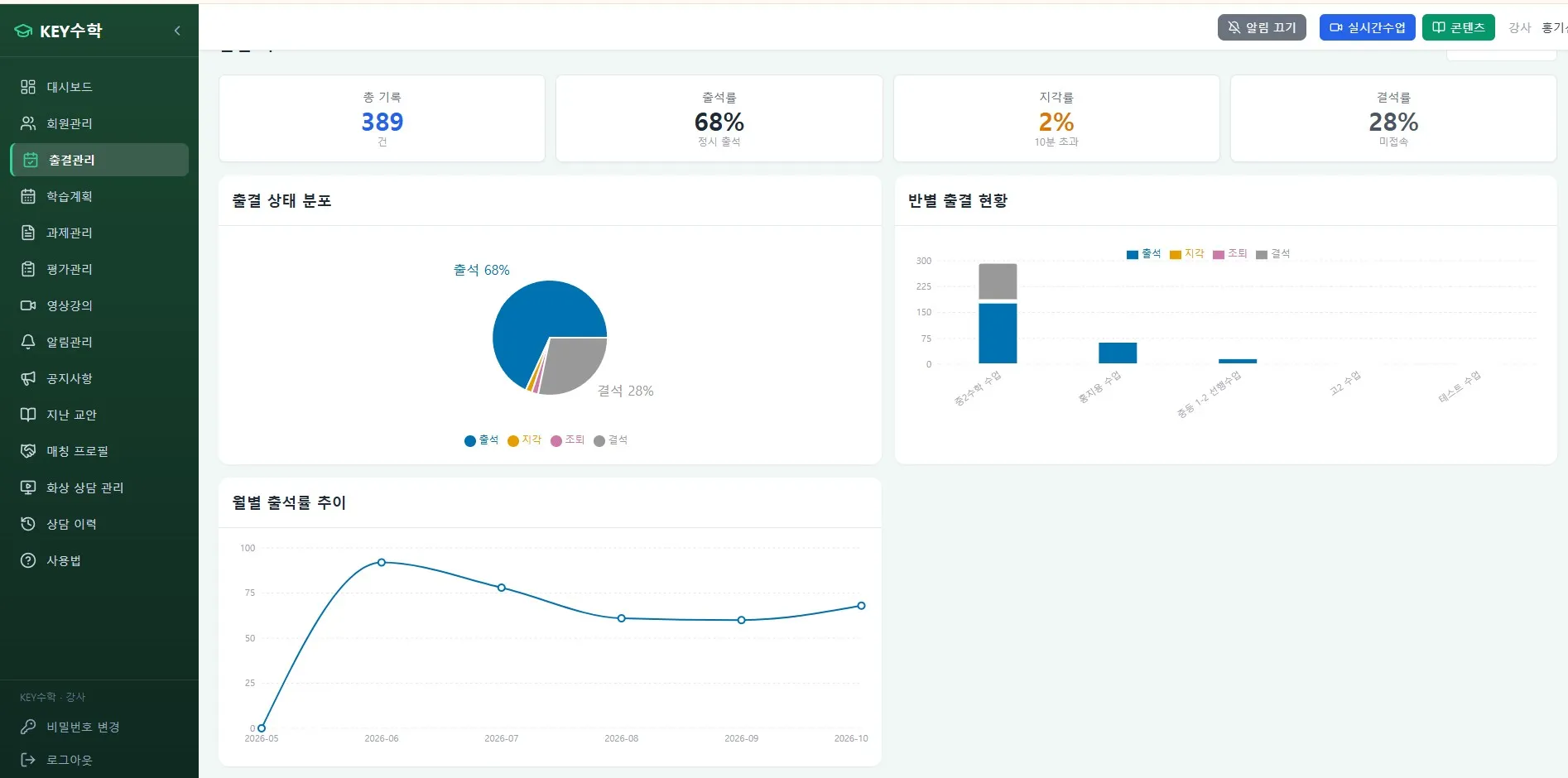This screenshot has height=778, width=1568.
Task: Click the 2026-06 data point on line chart
Action: (x=382, y=562)
